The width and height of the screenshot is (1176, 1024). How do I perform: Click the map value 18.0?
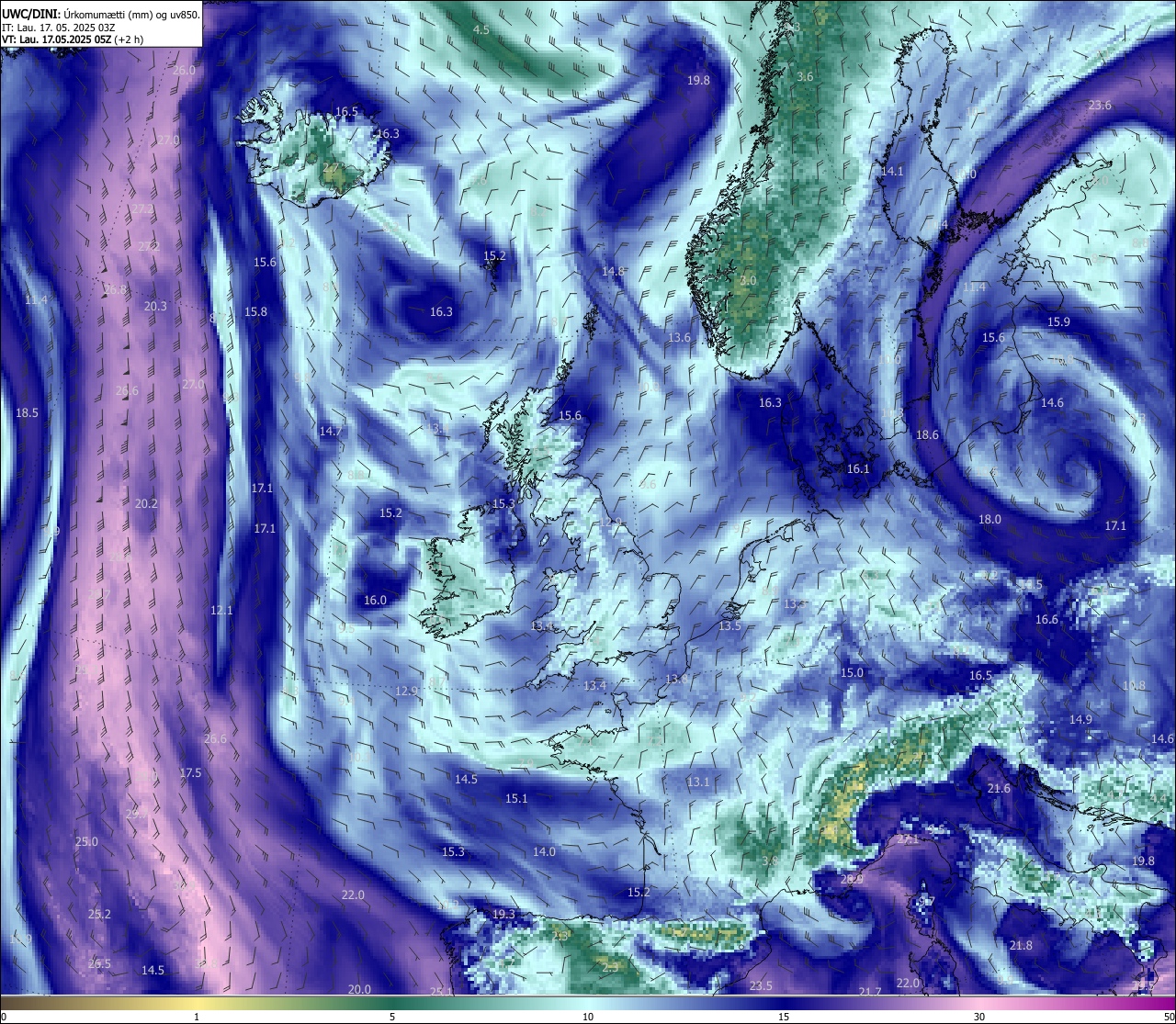coord(989,520)
